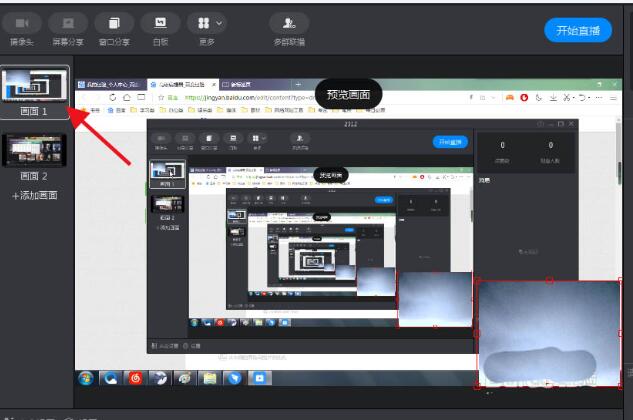Expand the 更多 dropdown menu
Viewport: 633px width, 420px height.
(210, 23)
